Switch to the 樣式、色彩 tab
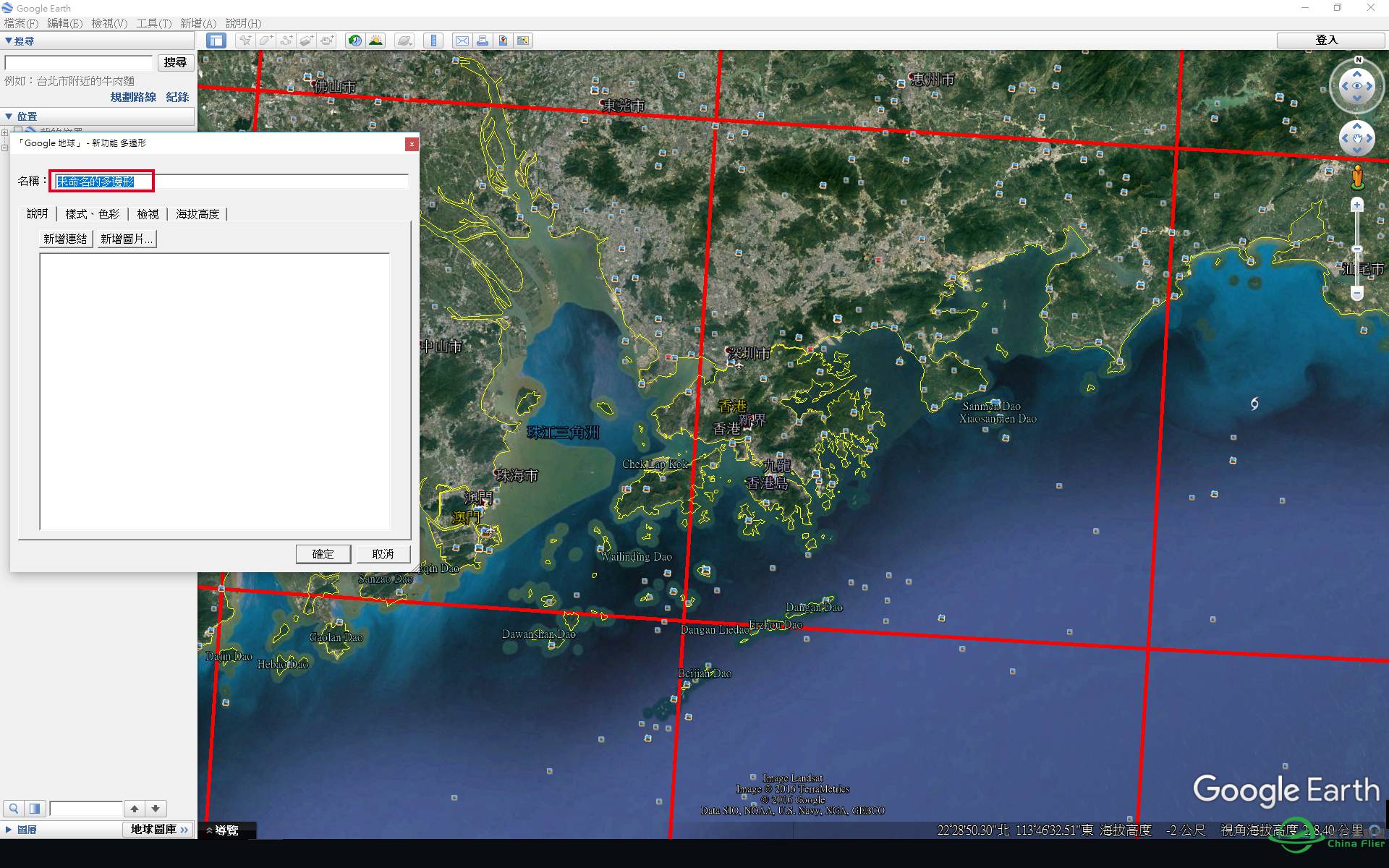The width and height of the screenshot is (1389, 868). 92,214
